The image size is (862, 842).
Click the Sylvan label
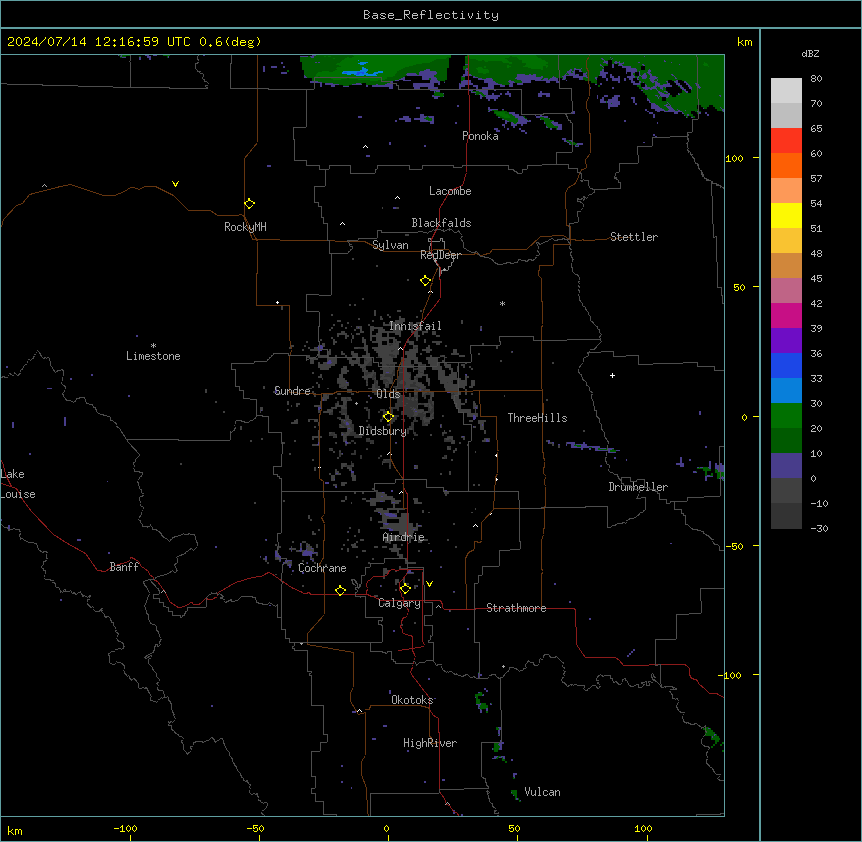[390, 245]
